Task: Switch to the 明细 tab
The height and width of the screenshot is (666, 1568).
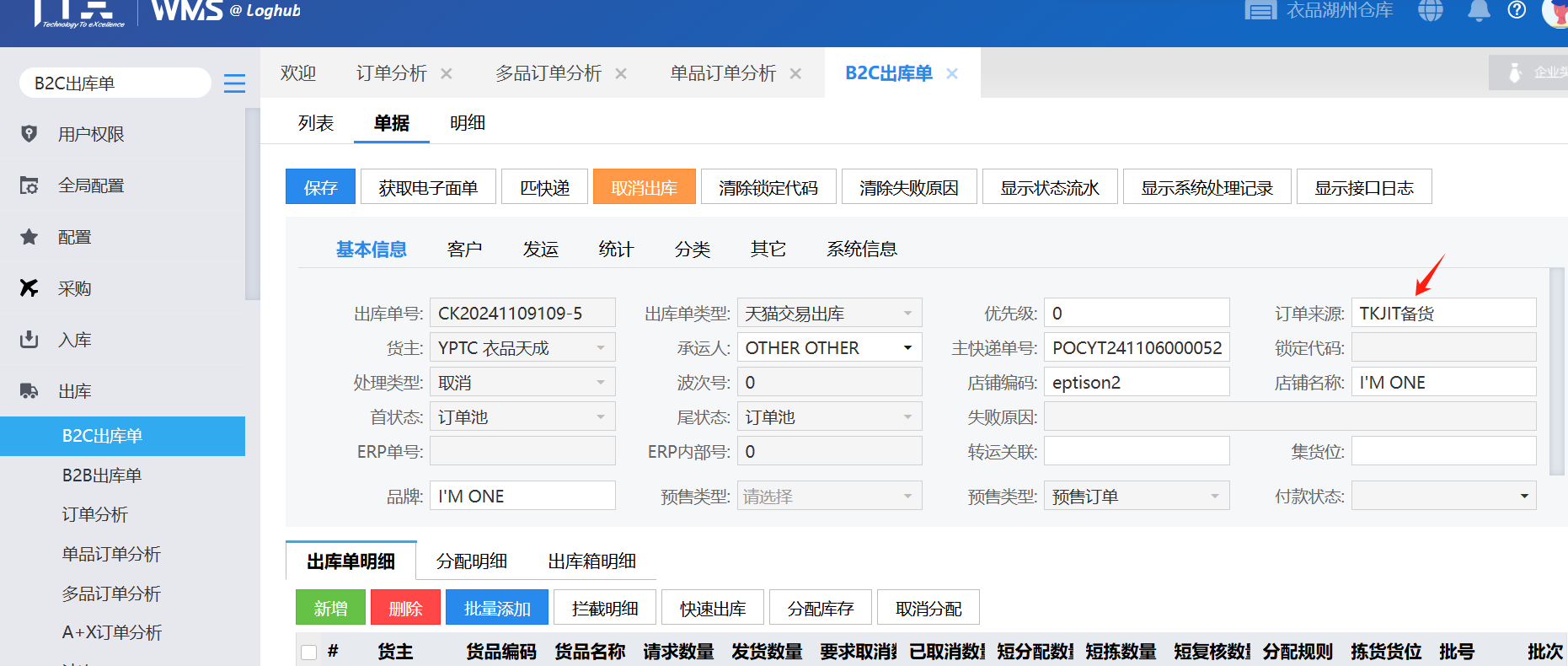Action: point(467,123)
